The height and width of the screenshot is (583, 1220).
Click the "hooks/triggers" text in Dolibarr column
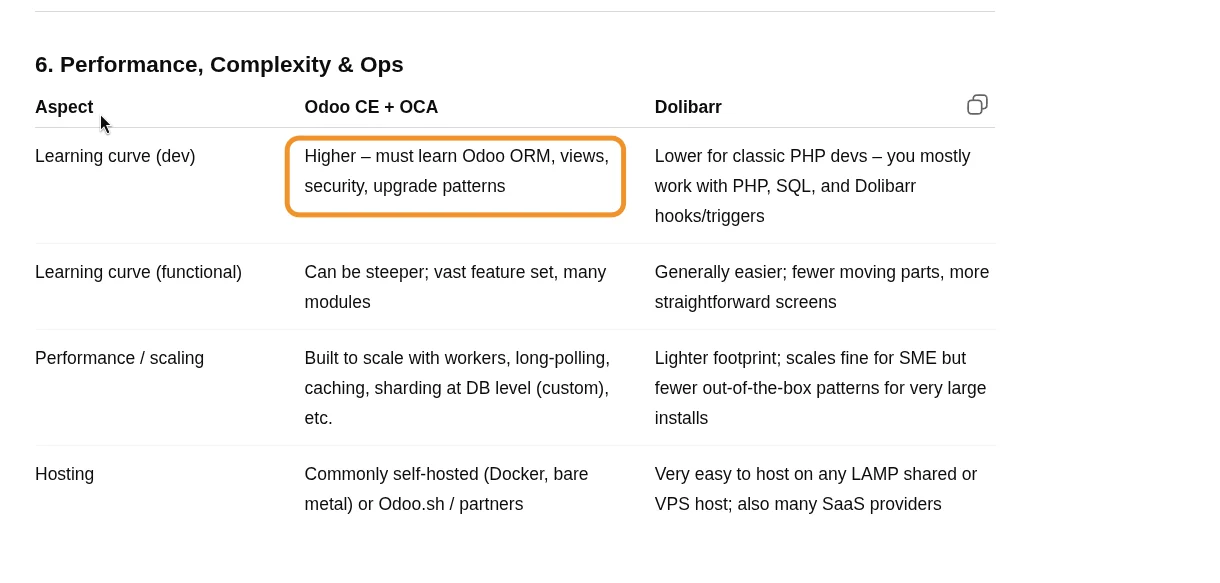point(709,216)
